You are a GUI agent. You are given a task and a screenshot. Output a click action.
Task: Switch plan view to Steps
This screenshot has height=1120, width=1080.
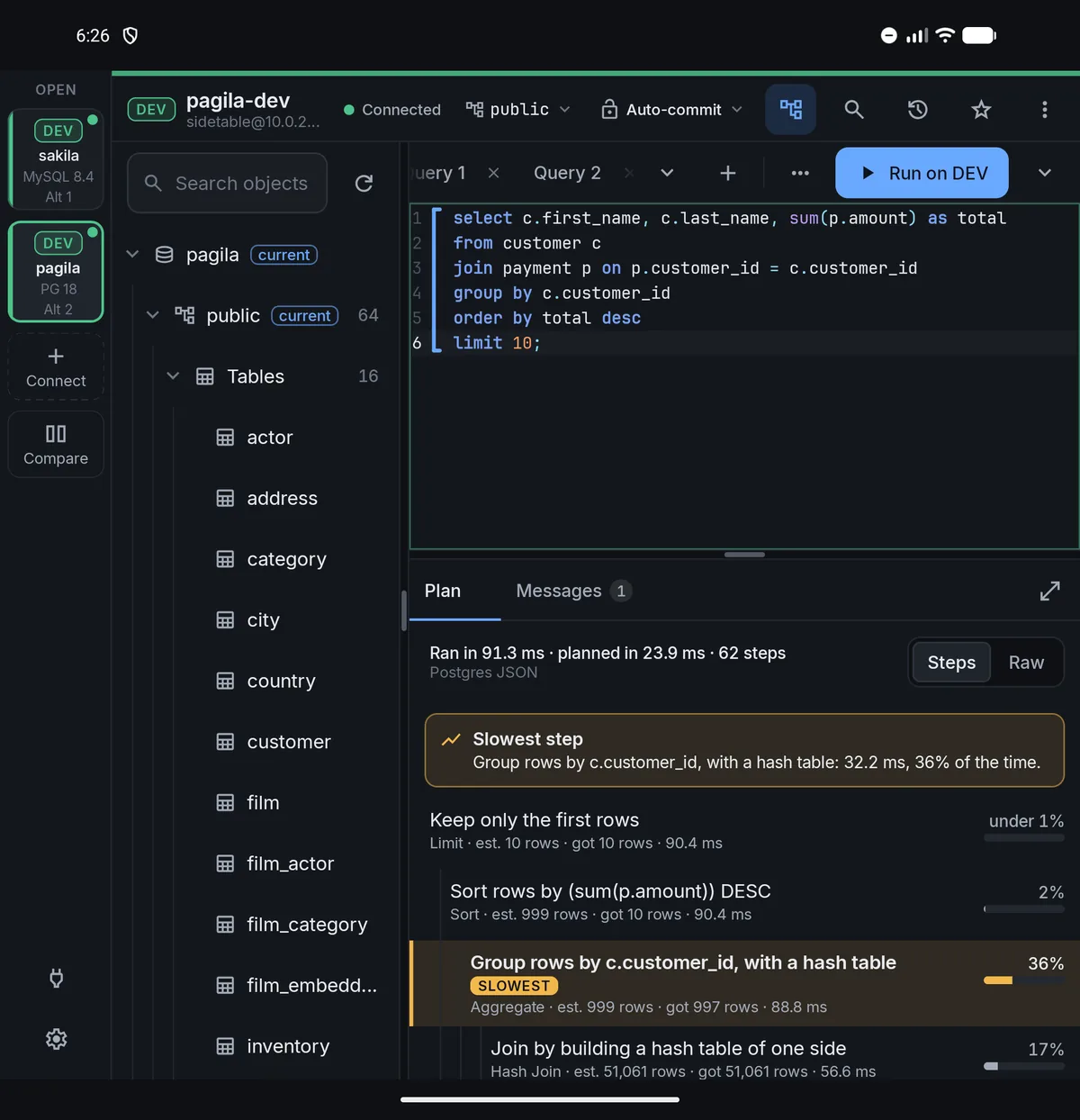[951, 663]
